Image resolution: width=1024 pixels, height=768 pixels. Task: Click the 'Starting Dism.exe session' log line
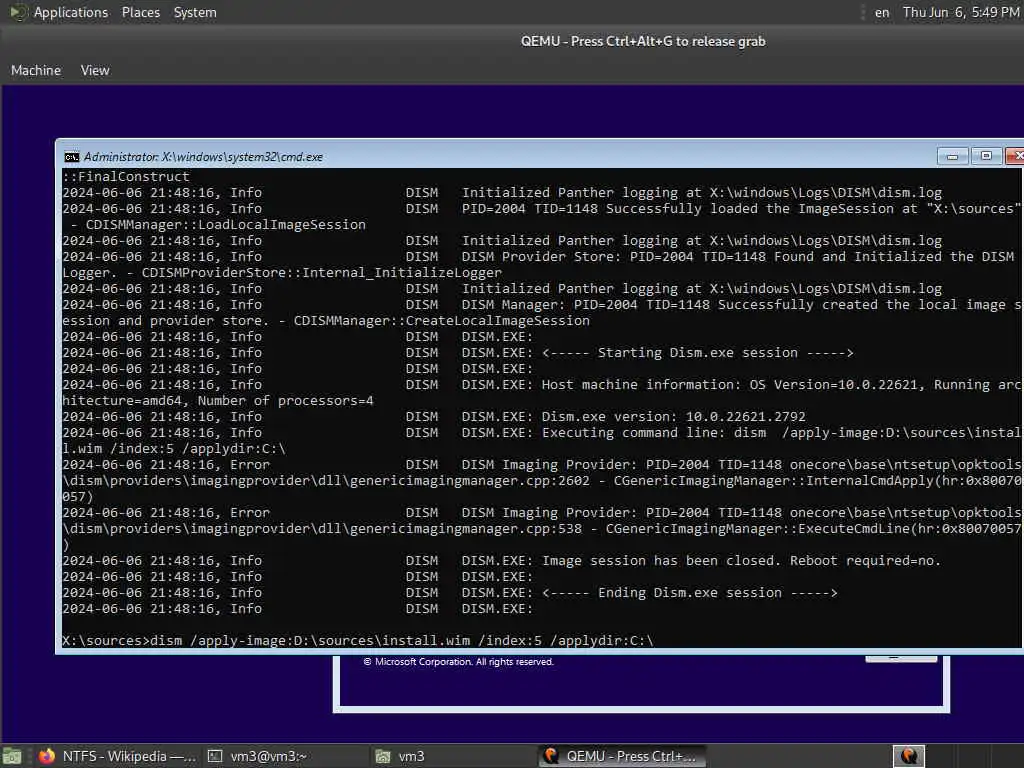(458, 353)
